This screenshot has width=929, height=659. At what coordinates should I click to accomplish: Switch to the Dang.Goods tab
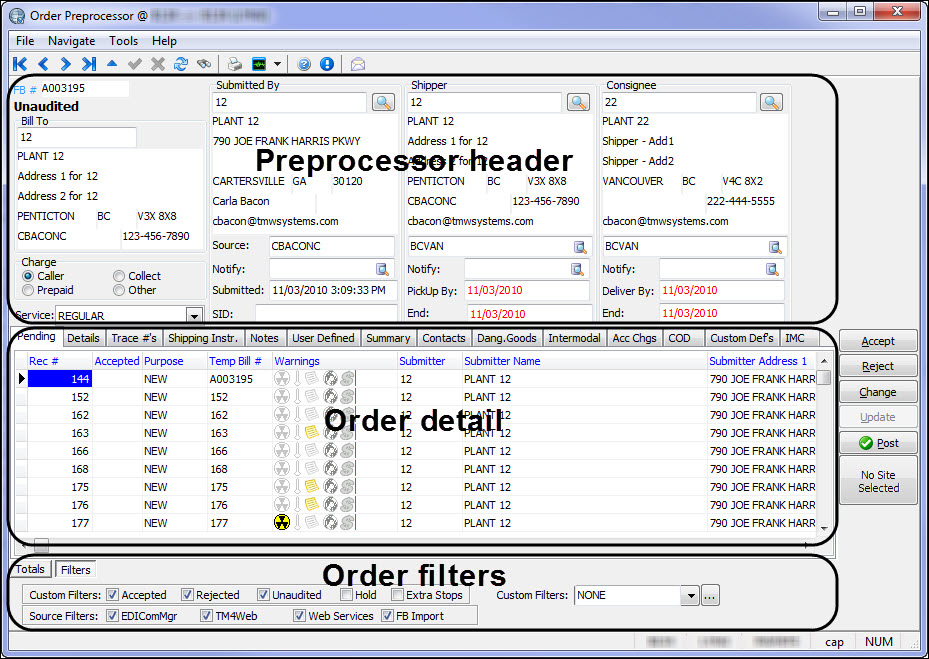507,338
